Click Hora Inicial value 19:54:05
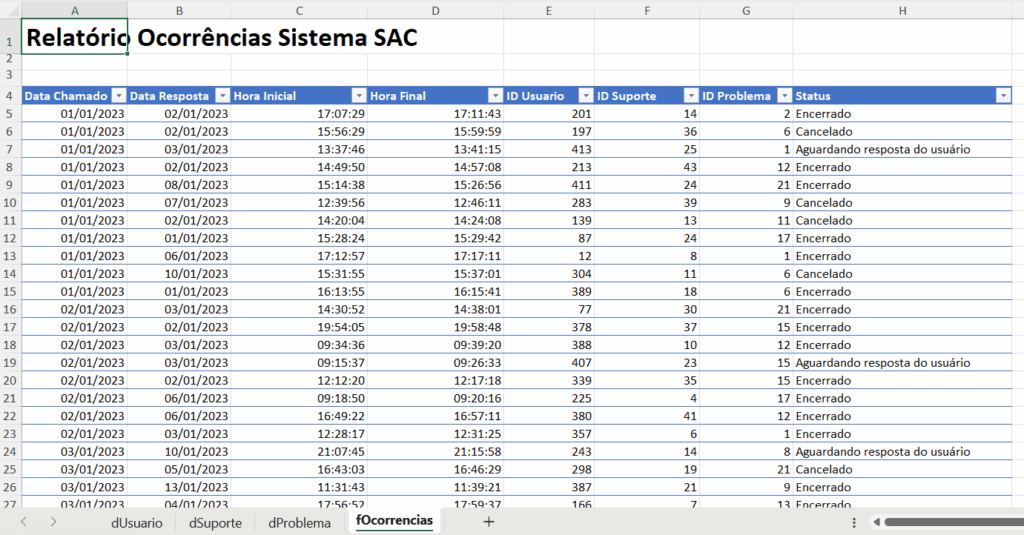 click(x=341, y=327)
